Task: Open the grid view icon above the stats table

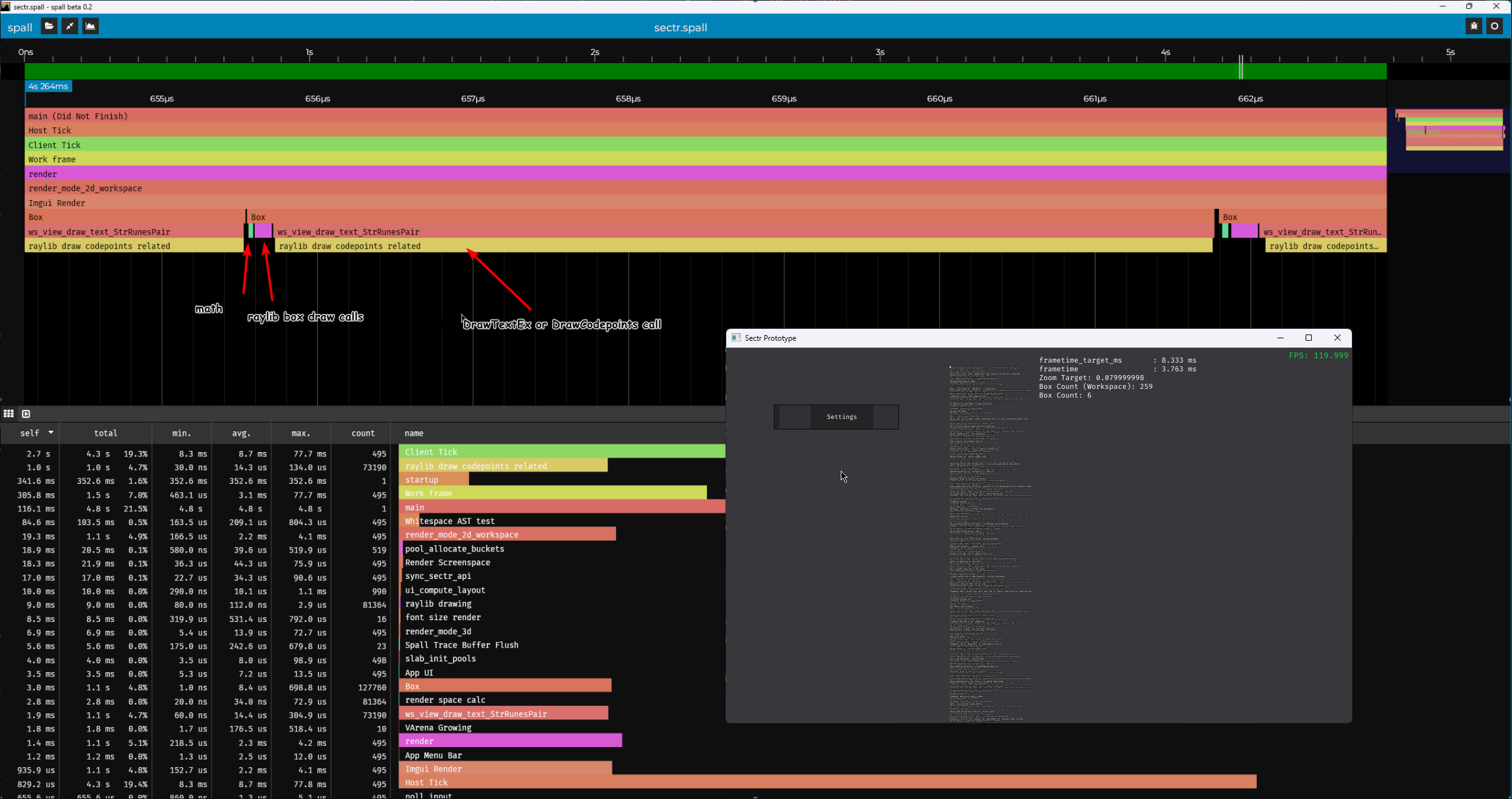Action: [9, 413]
